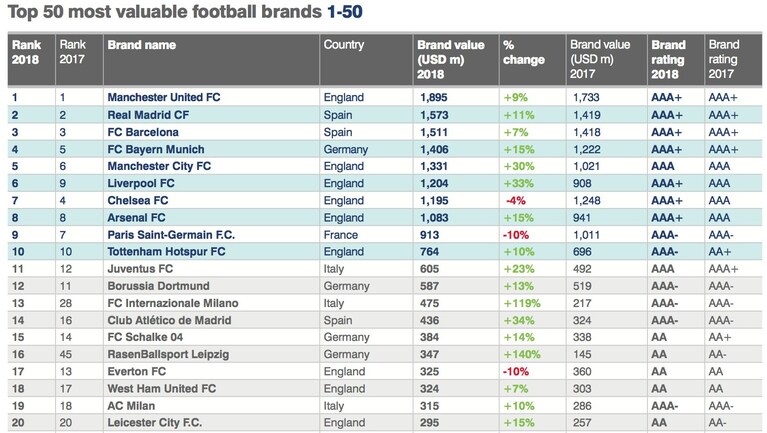The height and width of the screenshot is (433, 767).
Task: Select the Real Madrid CF row name
Action: coord(148,115)
